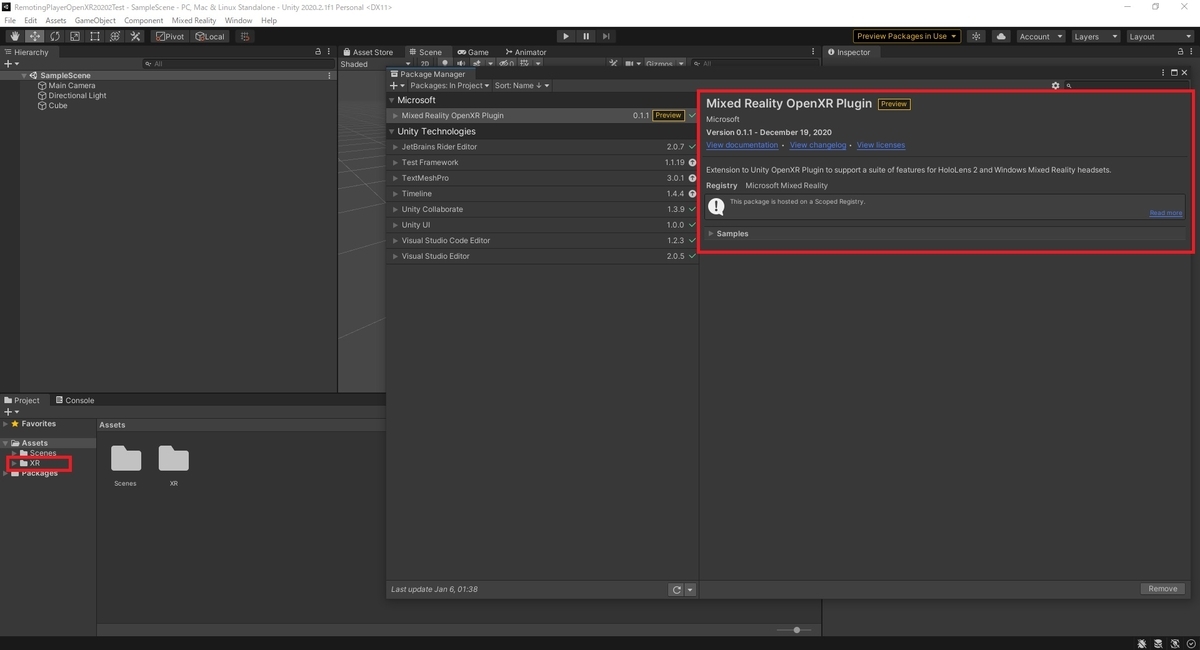This screenshot has height=650, width=1200.
Task: Switch to Asset Store tab
Action: pyautogui.click(x=368, y=52)
